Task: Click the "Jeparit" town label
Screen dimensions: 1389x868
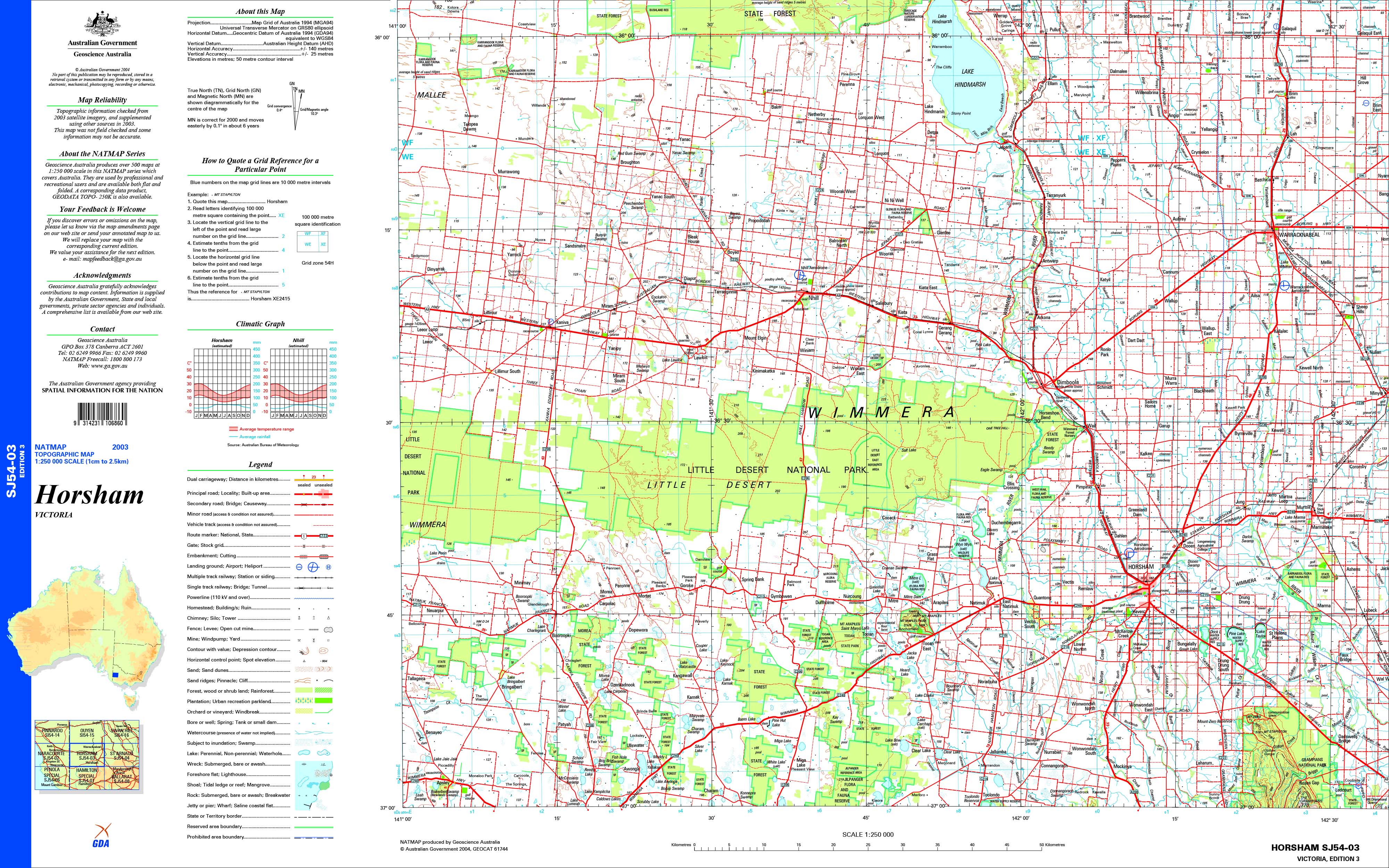Action: 1005,147
